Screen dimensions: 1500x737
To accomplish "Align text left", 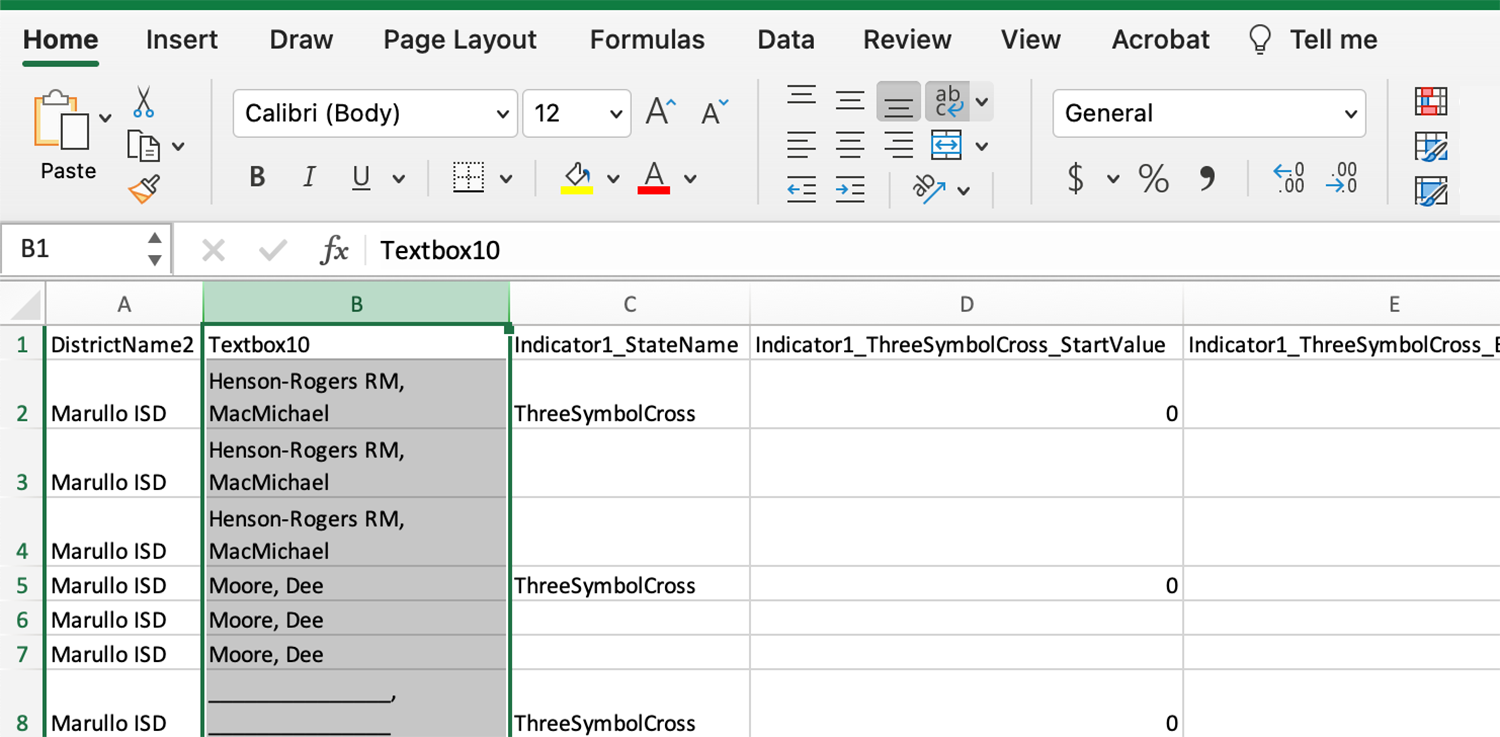I will (x=801, y=146).
